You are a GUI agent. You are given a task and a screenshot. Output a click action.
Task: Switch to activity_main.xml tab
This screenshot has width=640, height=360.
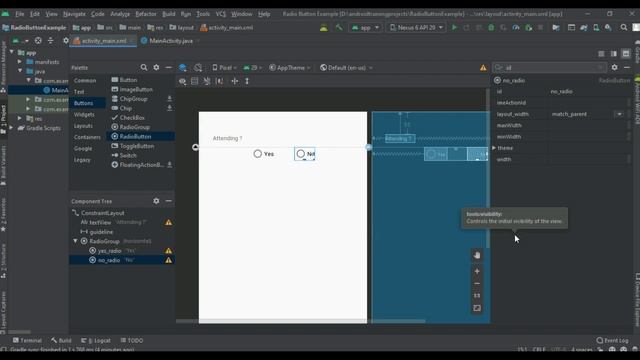click(x=103, y=41)
